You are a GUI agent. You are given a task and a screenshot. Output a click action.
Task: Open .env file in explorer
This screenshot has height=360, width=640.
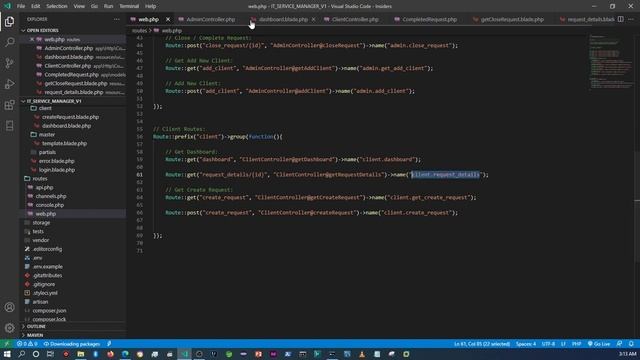click(37, 258)
